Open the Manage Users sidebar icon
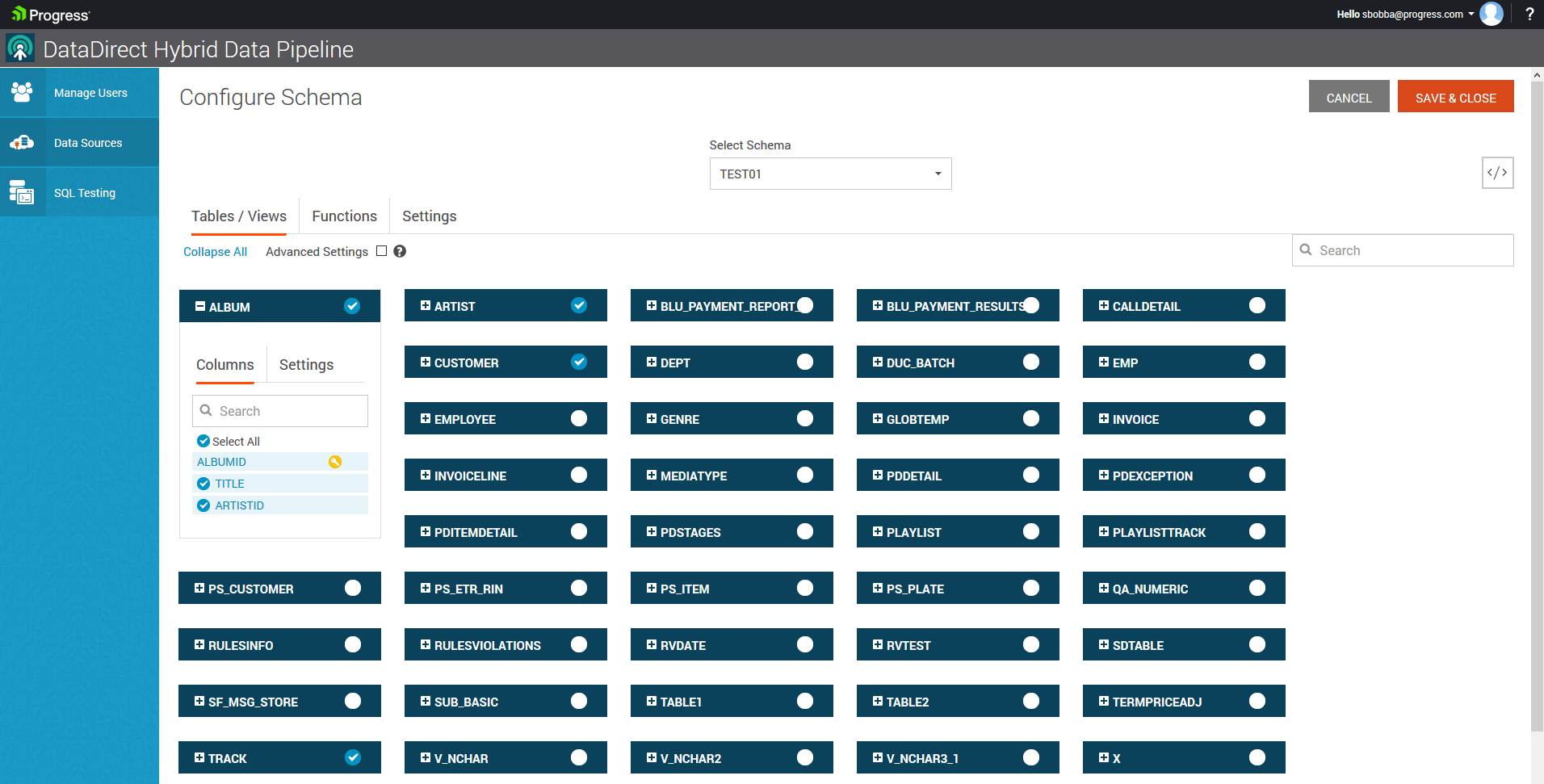Viewport: 1544px width, 784px height. click(x=22, y=92)
